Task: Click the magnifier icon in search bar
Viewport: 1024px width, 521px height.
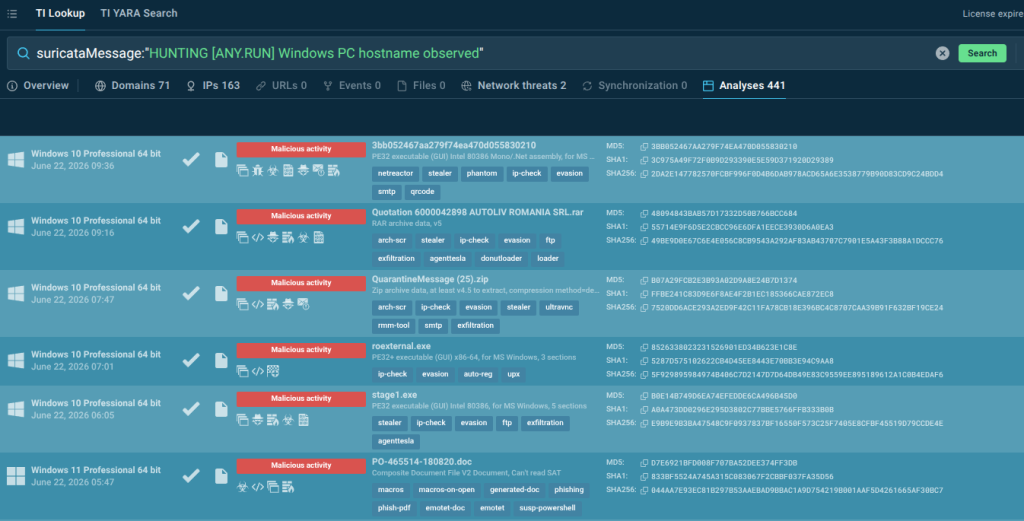Action: coord(23,54)
